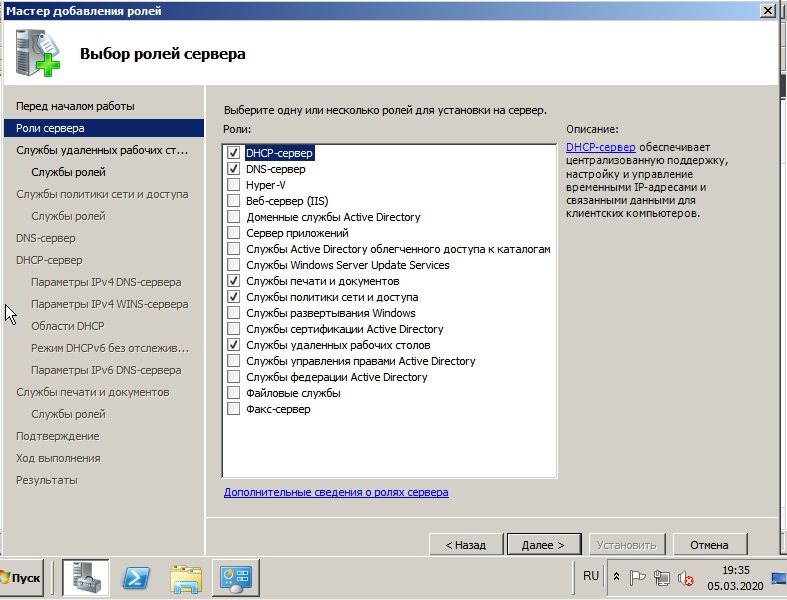The image size is (787, 600).
Task: Open the DHCP-сервер description link
Action: (x=601, y=147)
